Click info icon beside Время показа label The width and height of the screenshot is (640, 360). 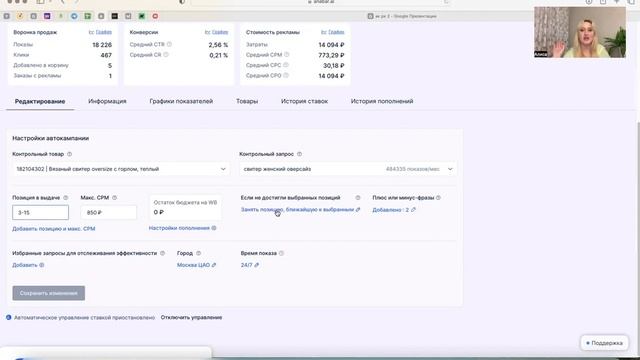click(281, 253)
